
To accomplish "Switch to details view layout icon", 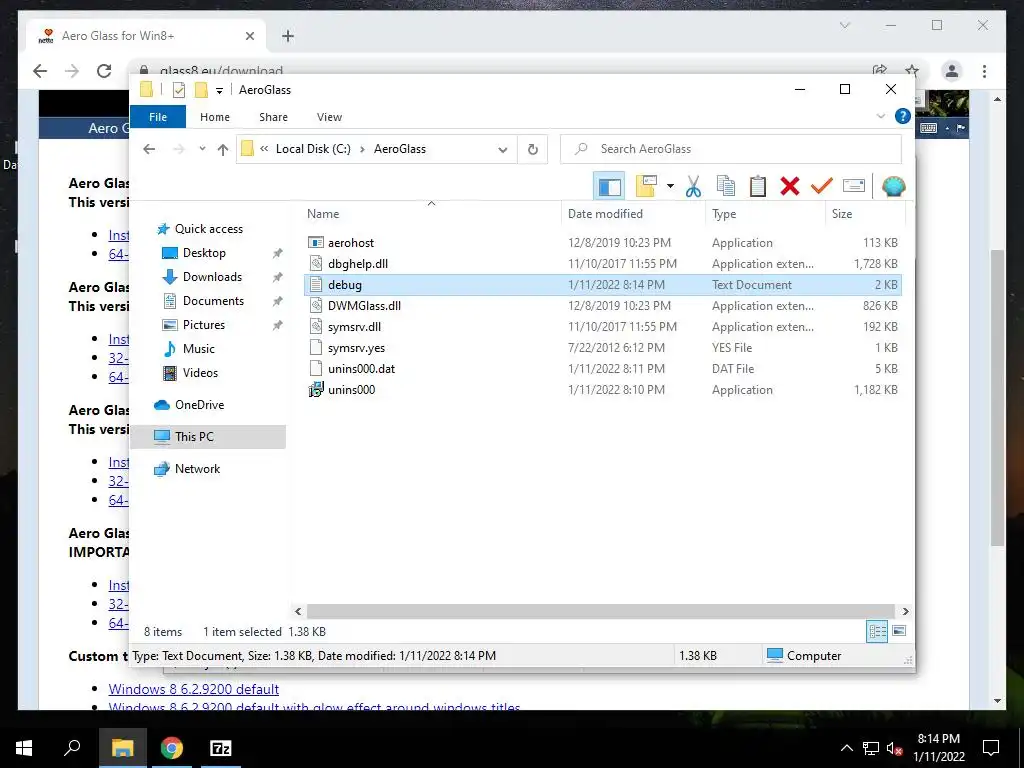I will click(877, 632).
